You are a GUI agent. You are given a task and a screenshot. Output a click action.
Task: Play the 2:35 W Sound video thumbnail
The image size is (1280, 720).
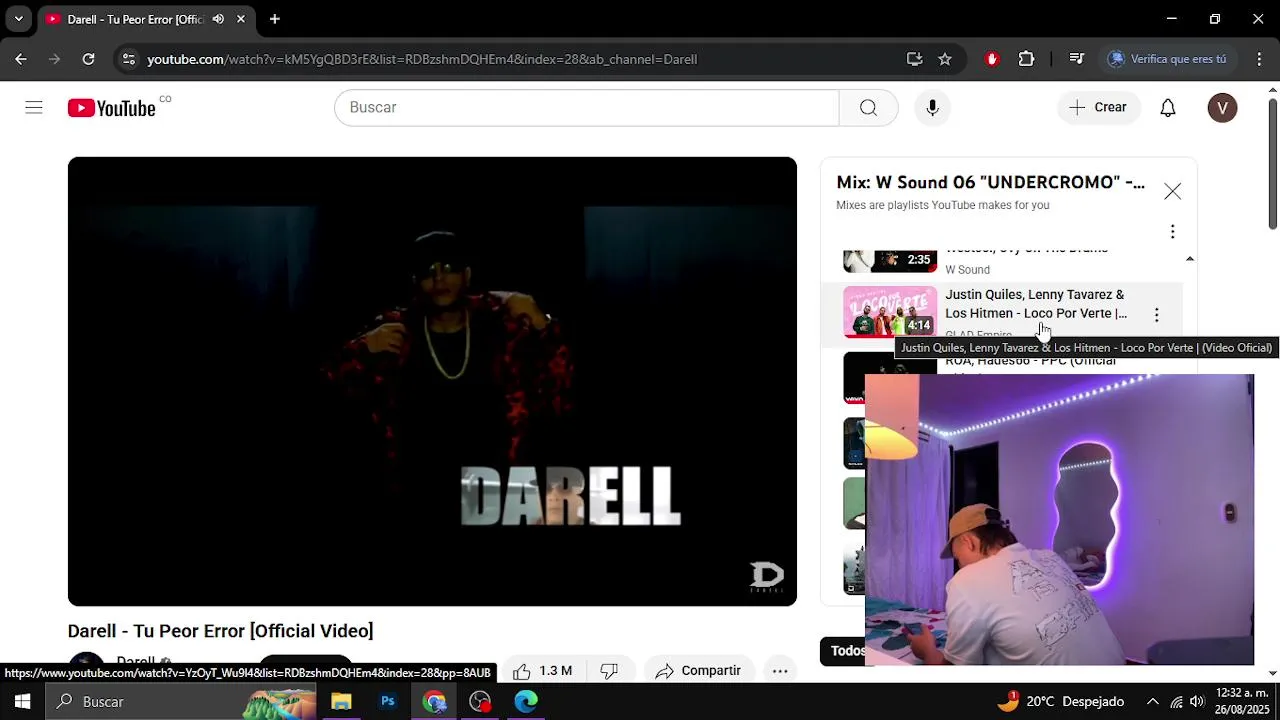coord(890,260)
